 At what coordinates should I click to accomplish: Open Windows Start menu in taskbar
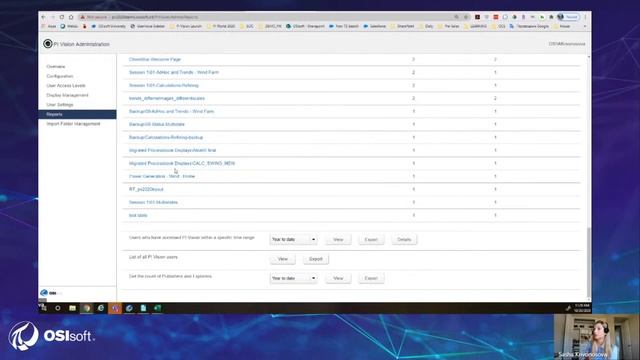(43, 308)
